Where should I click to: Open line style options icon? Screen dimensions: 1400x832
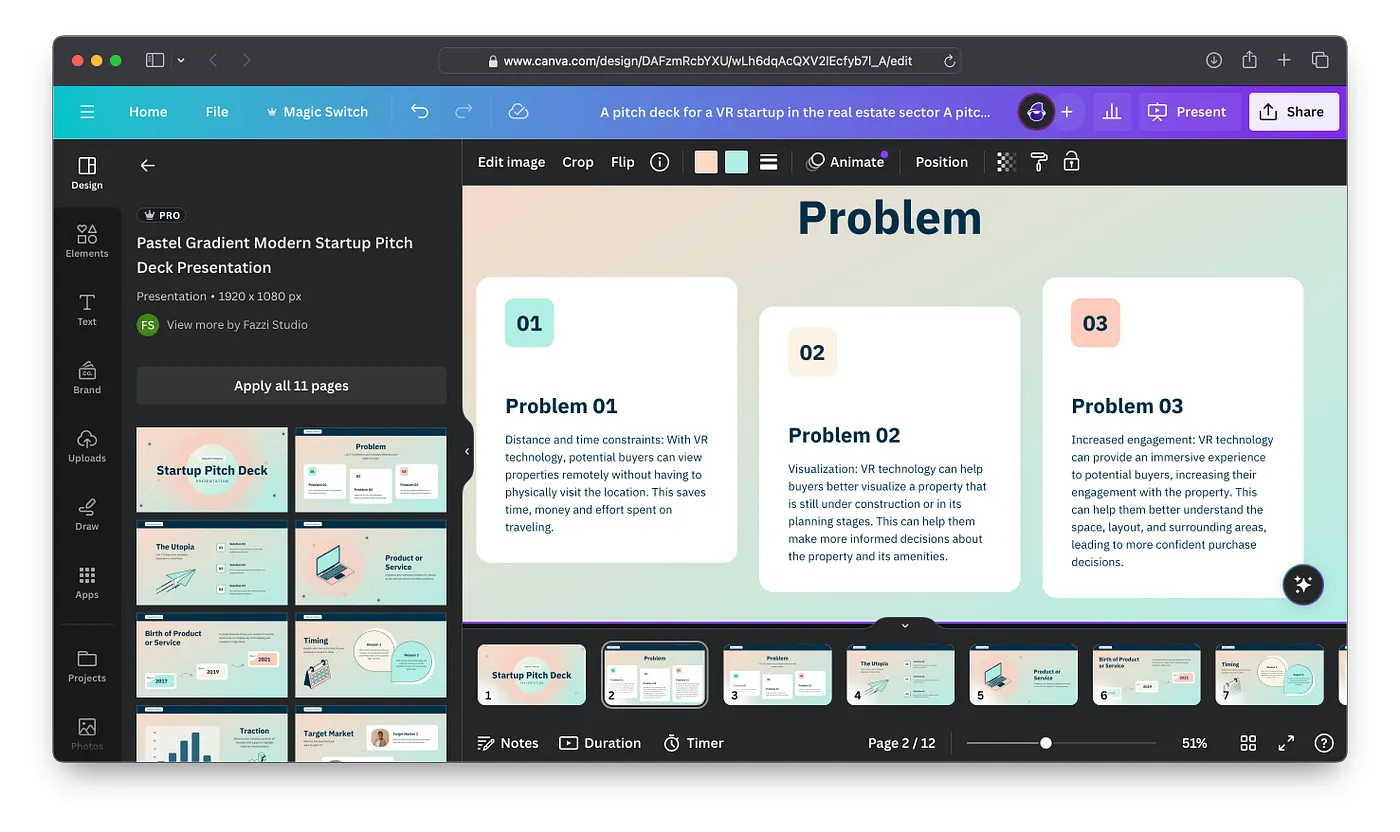[x=768, y=162]
